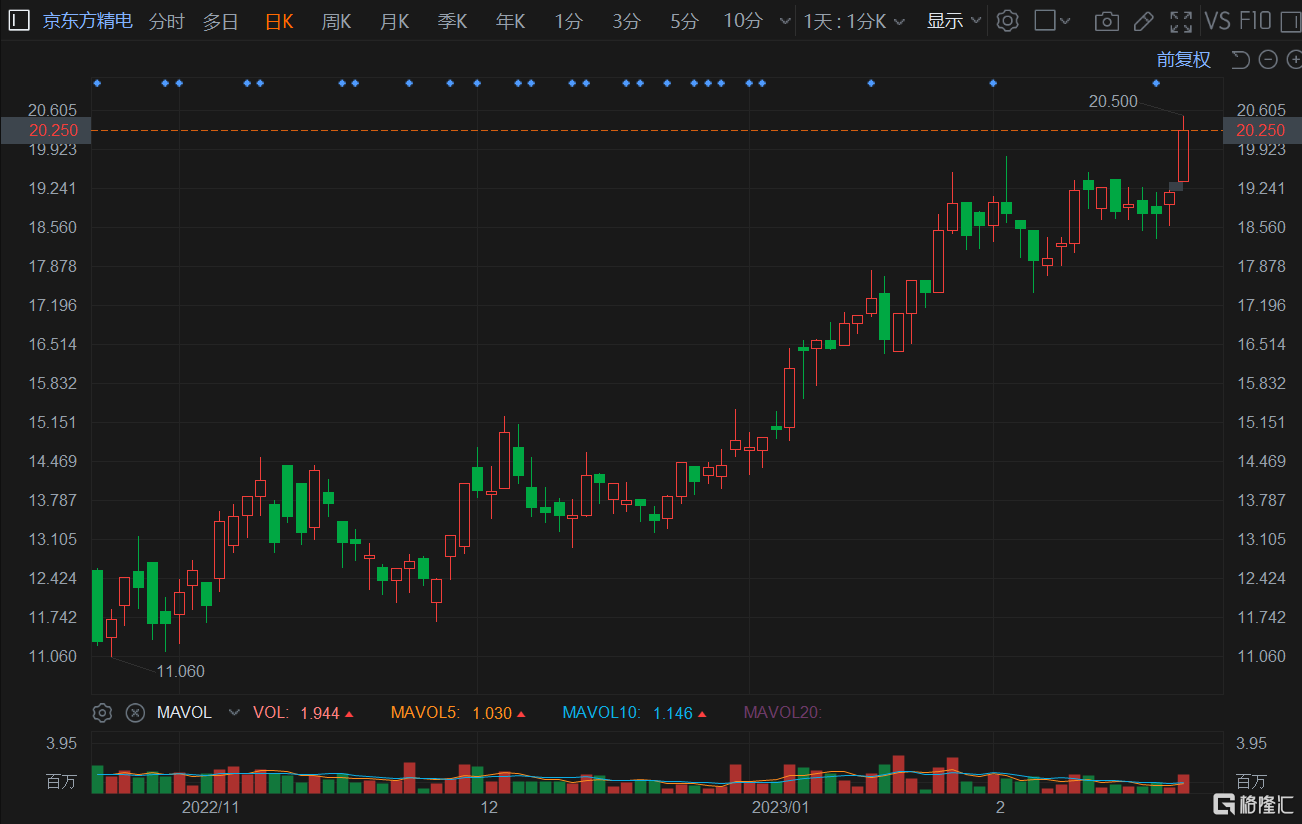This screenshot has height=824, width=1302.
Task: Open the VS stock comparison
Action: [x=1217, y=21]
